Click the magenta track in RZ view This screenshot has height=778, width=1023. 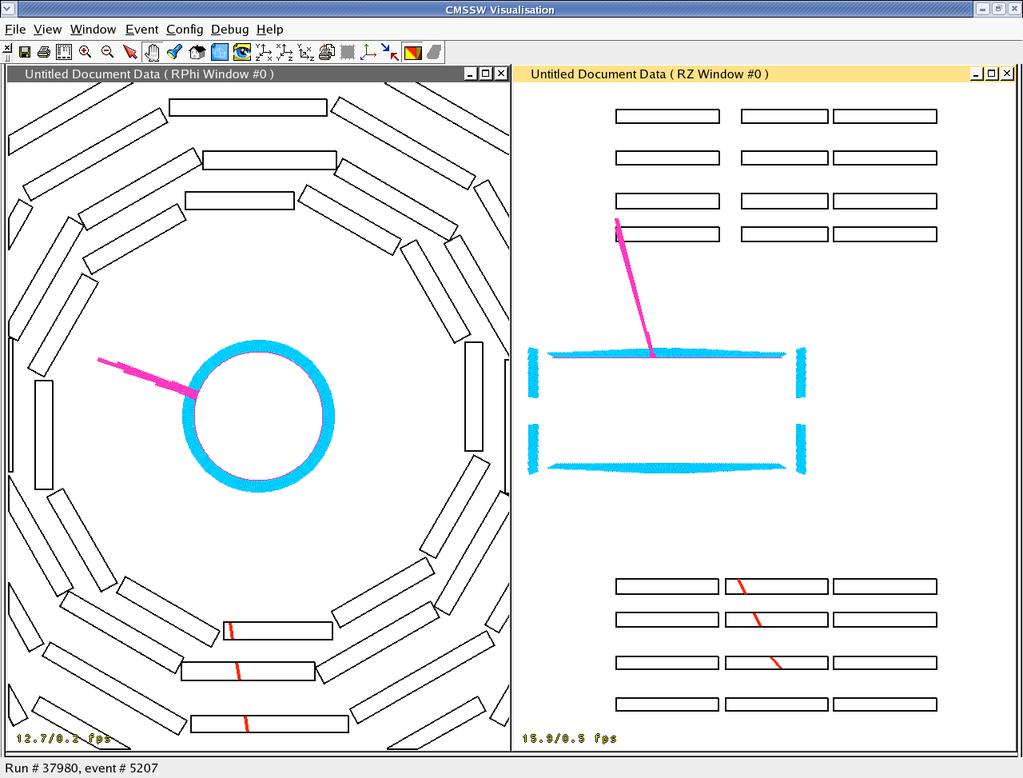coord(634,287)
